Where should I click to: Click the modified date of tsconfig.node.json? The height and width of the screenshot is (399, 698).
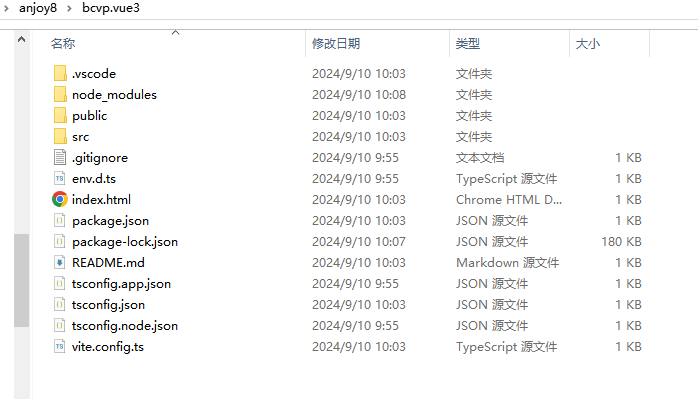(355, 326)
